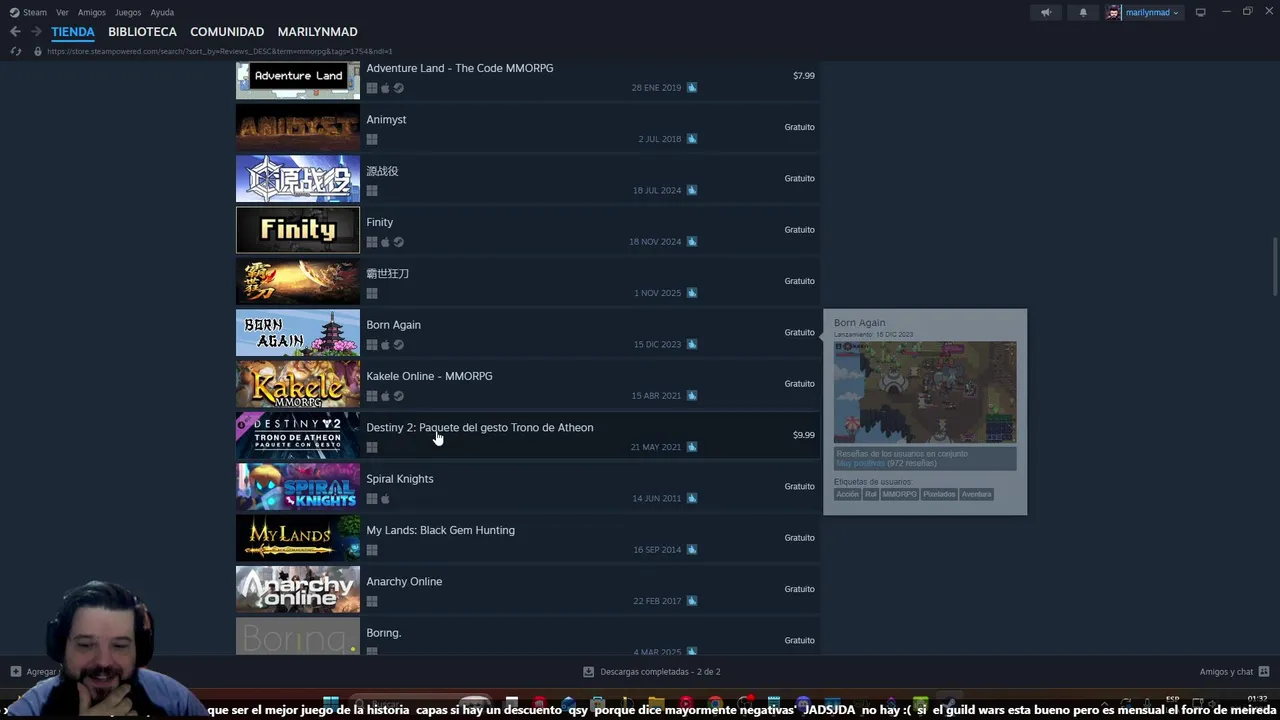
Task: Click the SteamOS icon under Finity
Action: coord(398,242)
